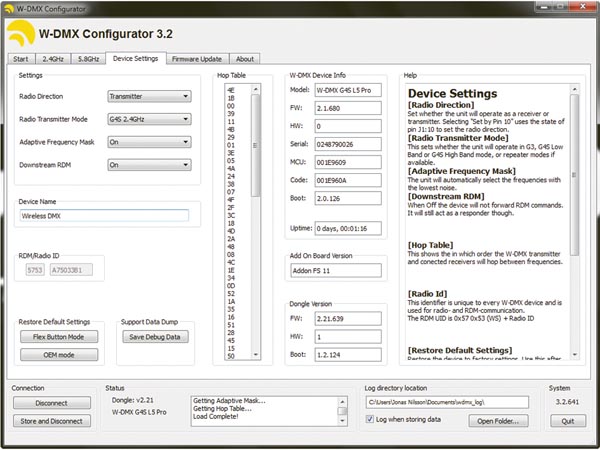The height and width of the screenshot is (450, 600).
Task: Click the [Radio Id] help heading
Action: (x=427, y=293)
